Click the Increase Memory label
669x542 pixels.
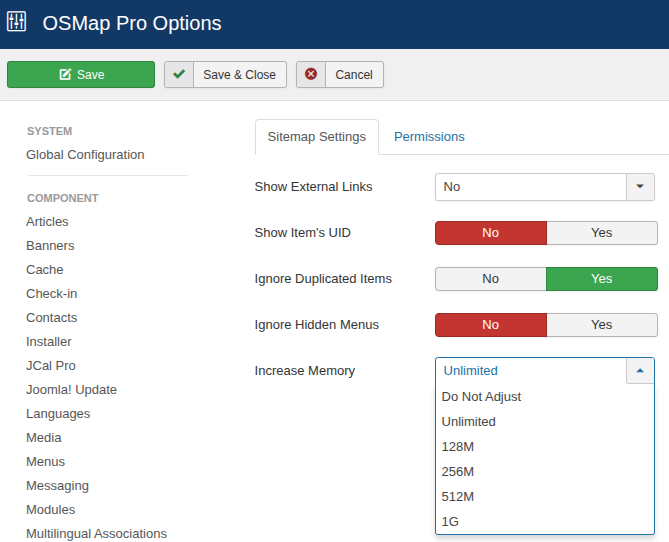point(305,370)
